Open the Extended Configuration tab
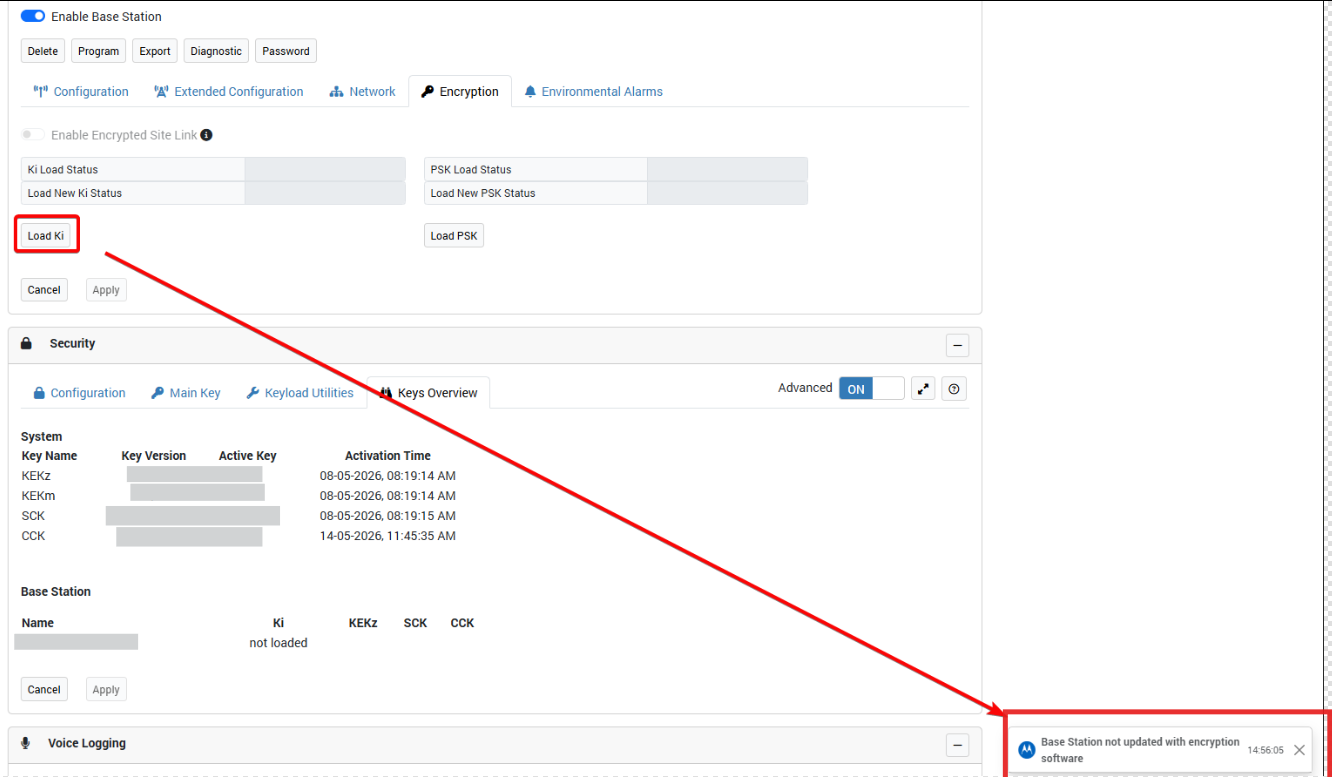The width and height of the screenshot is (1332, 777). (229, 91)
